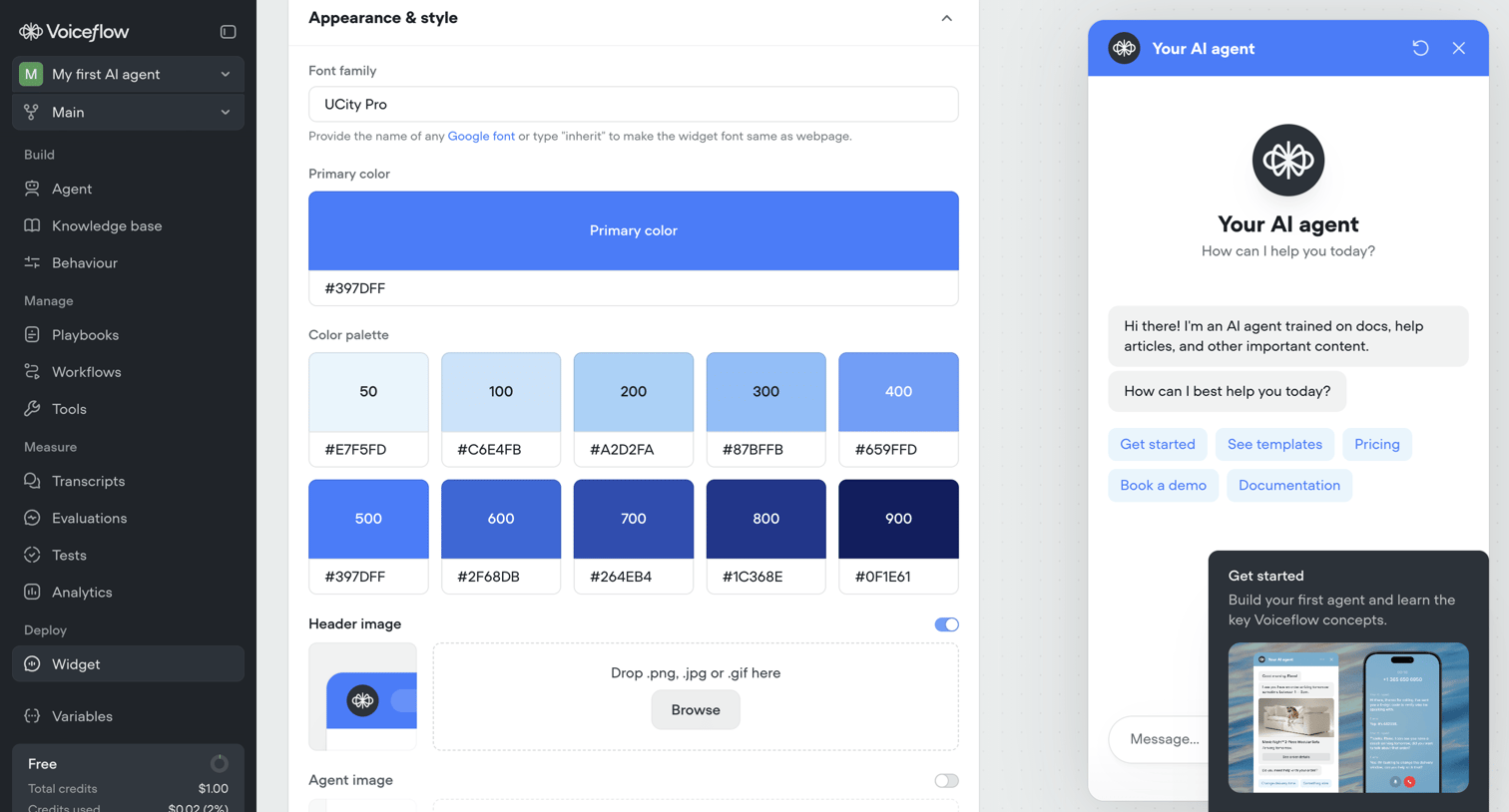Click the Font family input field
Viewport: 1509px width, 812px height.
click(634, 104)
